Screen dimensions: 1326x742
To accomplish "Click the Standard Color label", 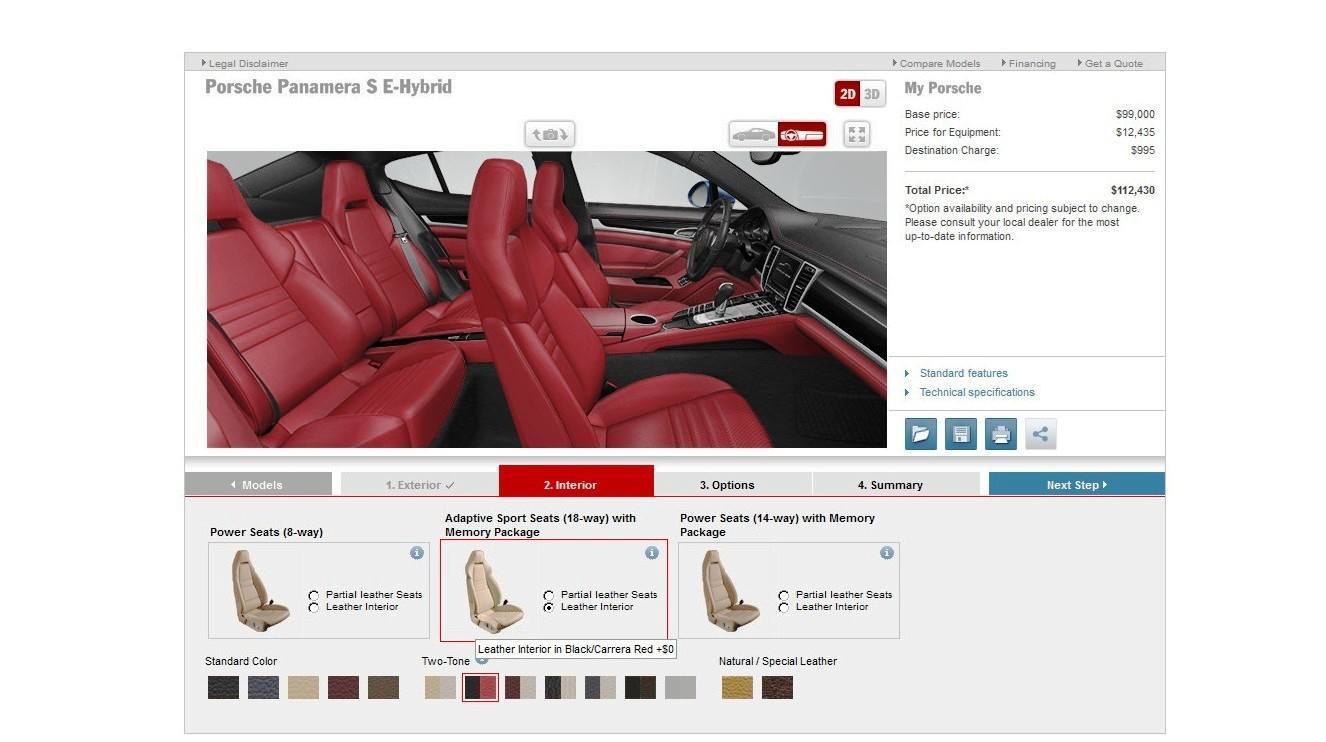I will 241,661.
